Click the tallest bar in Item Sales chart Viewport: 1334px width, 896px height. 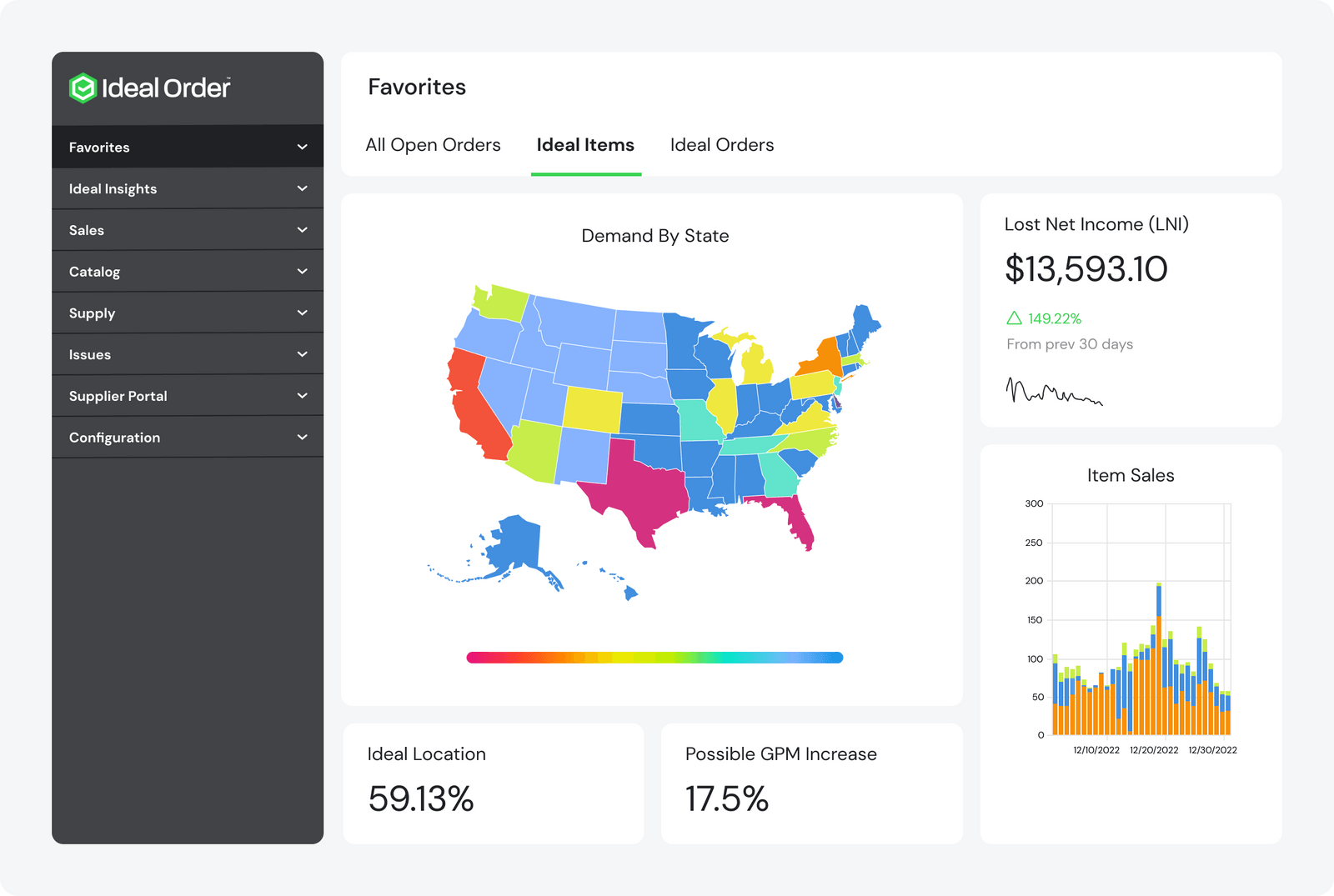click(x=1159, y=658)
